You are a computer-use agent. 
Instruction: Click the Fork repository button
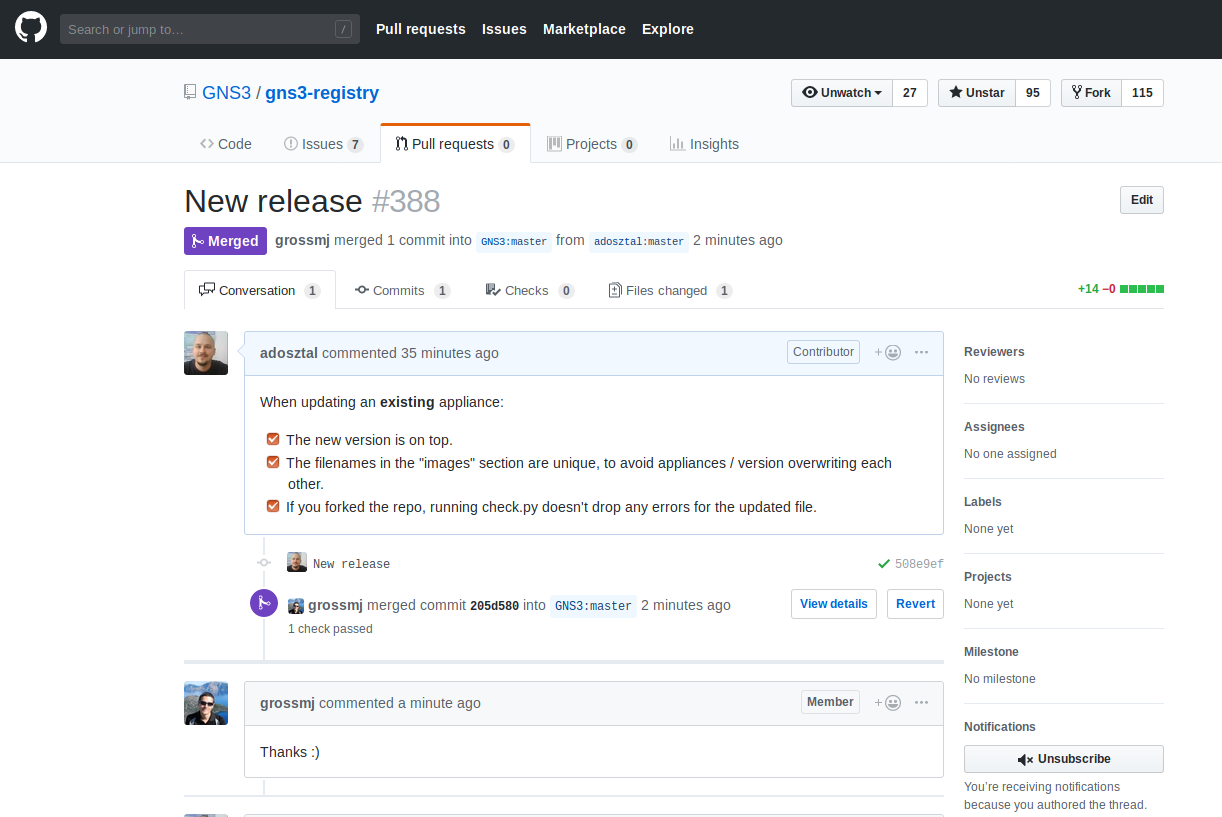(x=1091, y=93)
